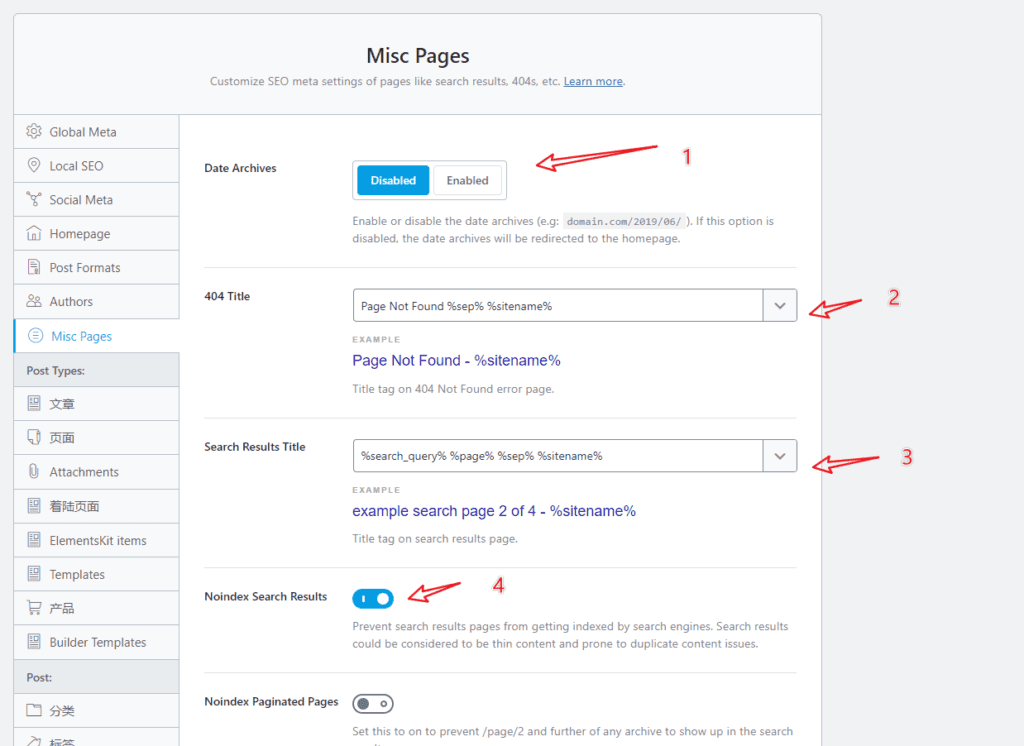Switch to the Social Meta tab

coord(97,200)
